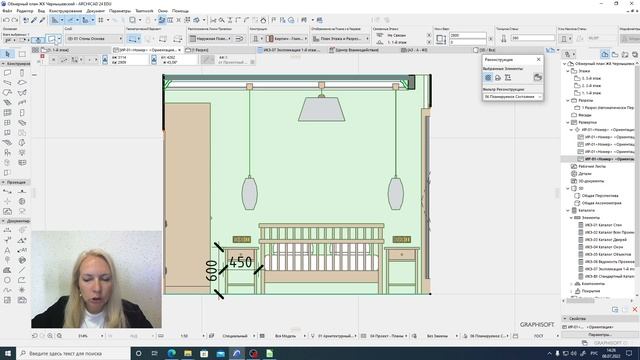640x360 pixels.
Task: Collapse the Документирование toolbox section header
Action: (15, 221)
